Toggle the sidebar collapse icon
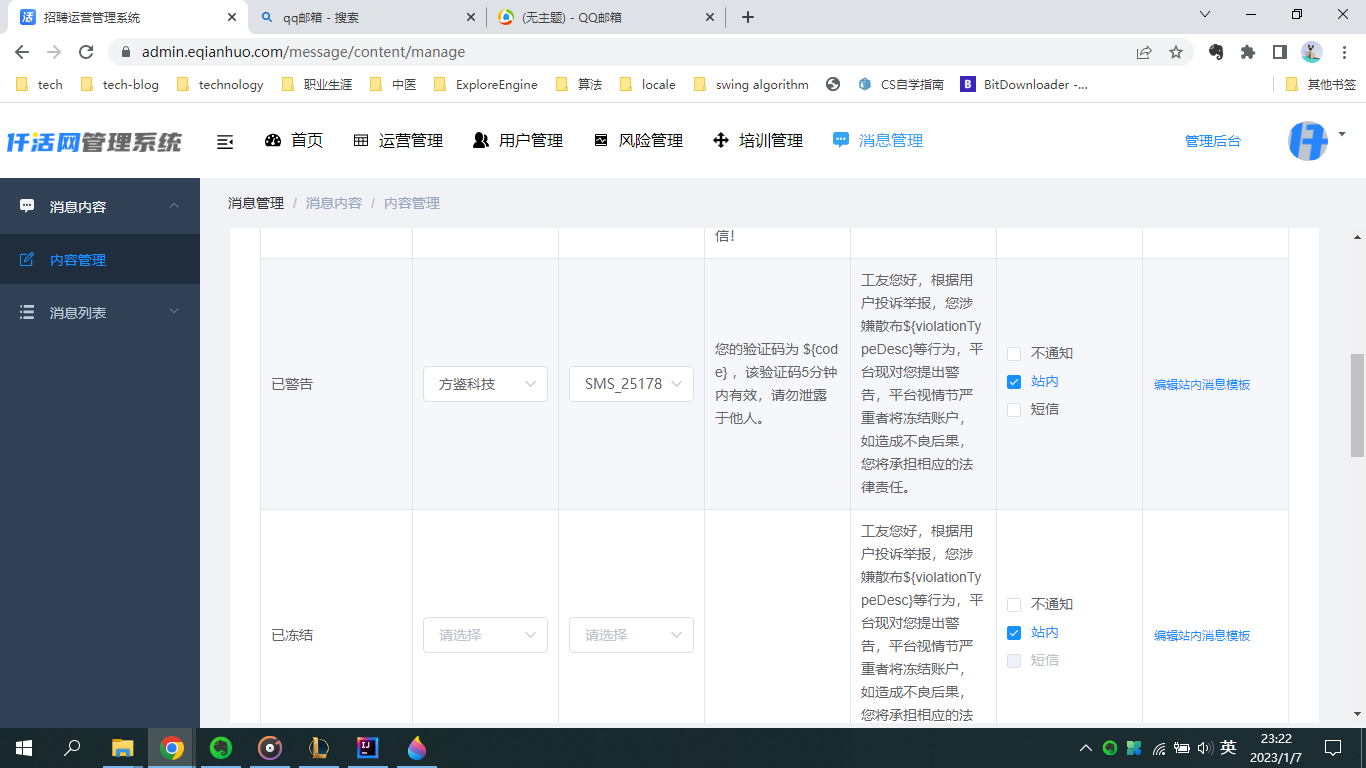The image size is (1366, 768). (x=225, y=142)
